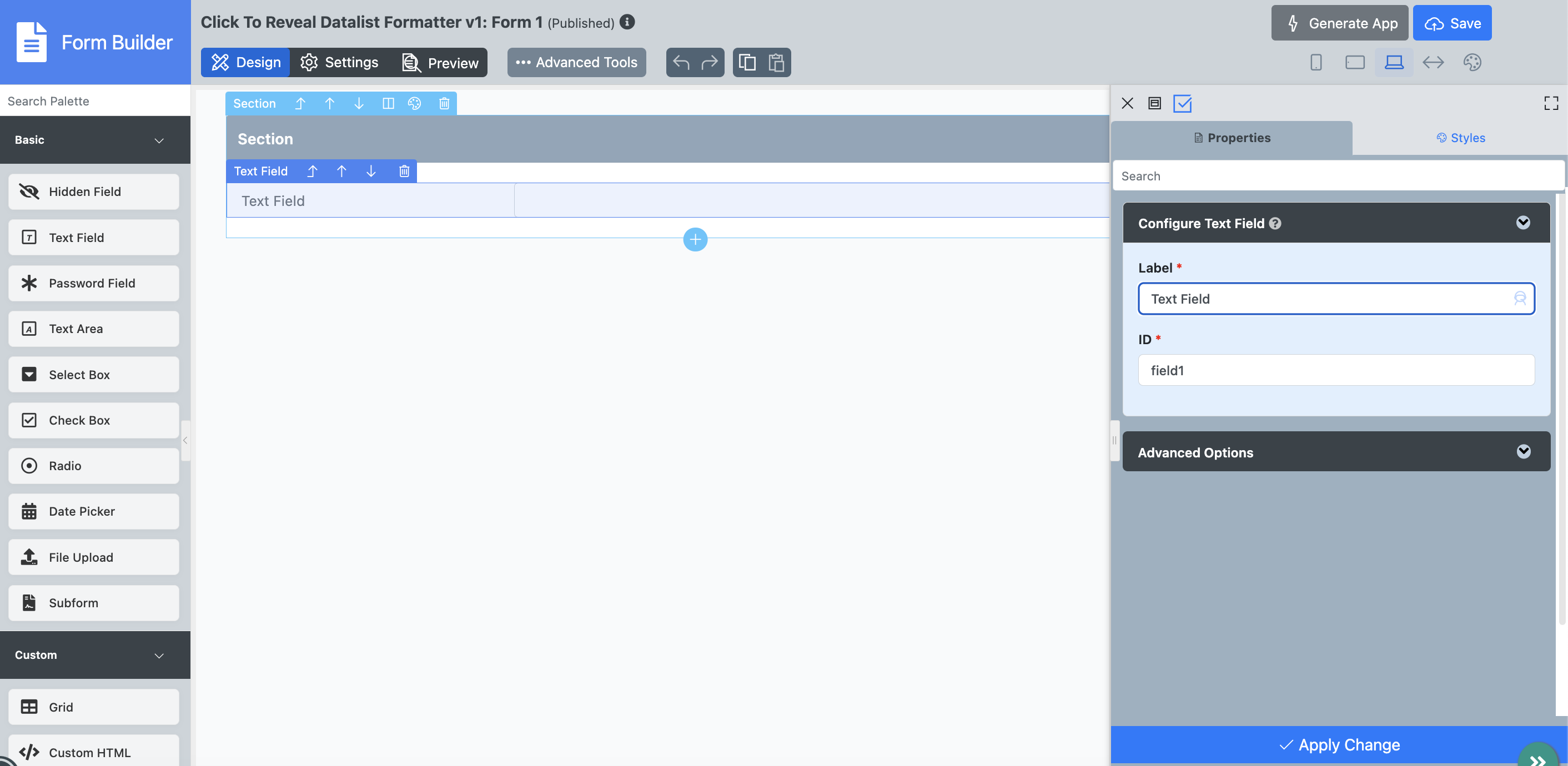Open the Section style palette icon
Screen dimensions: 1568x766
(x=415, y=103)
